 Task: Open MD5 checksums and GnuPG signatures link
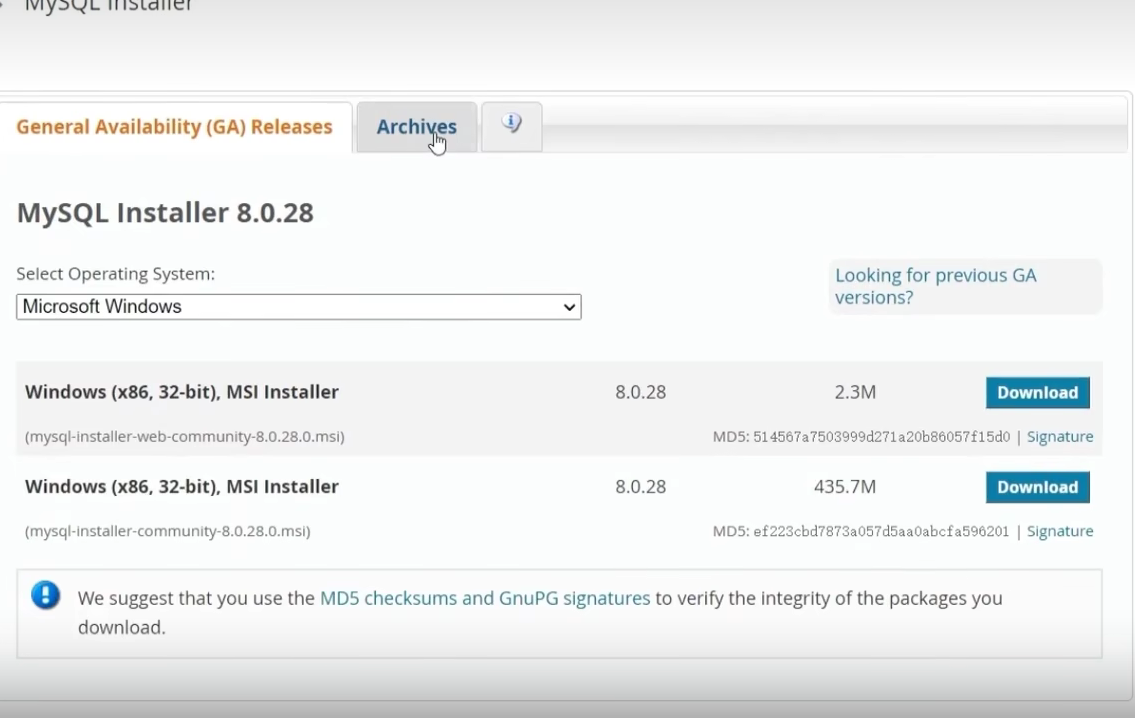[x=485, y=598]
